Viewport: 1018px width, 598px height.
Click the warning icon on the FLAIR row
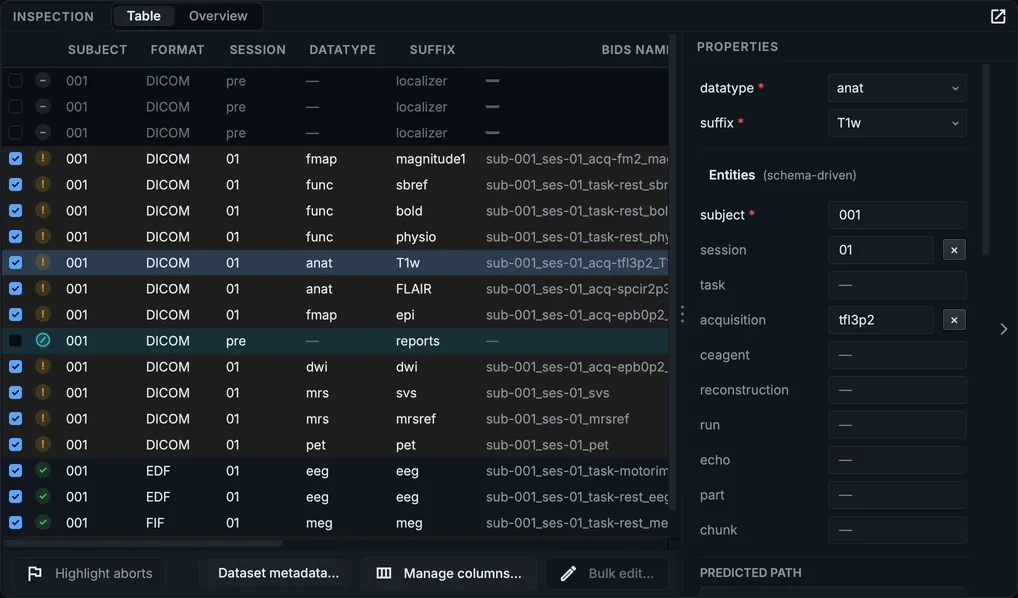(43, 288)
